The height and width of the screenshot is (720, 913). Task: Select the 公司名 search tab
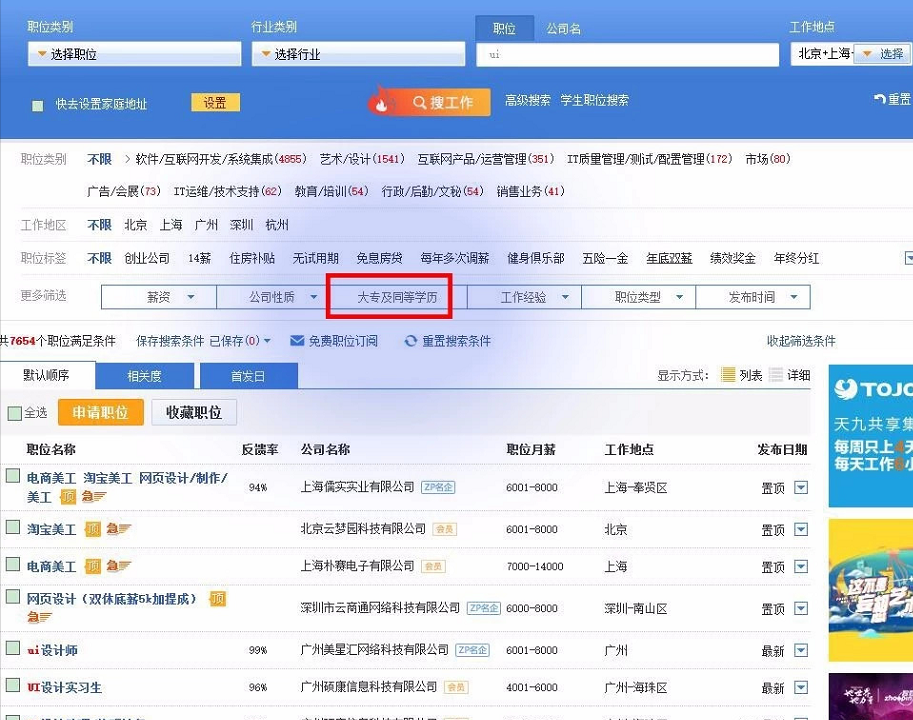[565, 28]
